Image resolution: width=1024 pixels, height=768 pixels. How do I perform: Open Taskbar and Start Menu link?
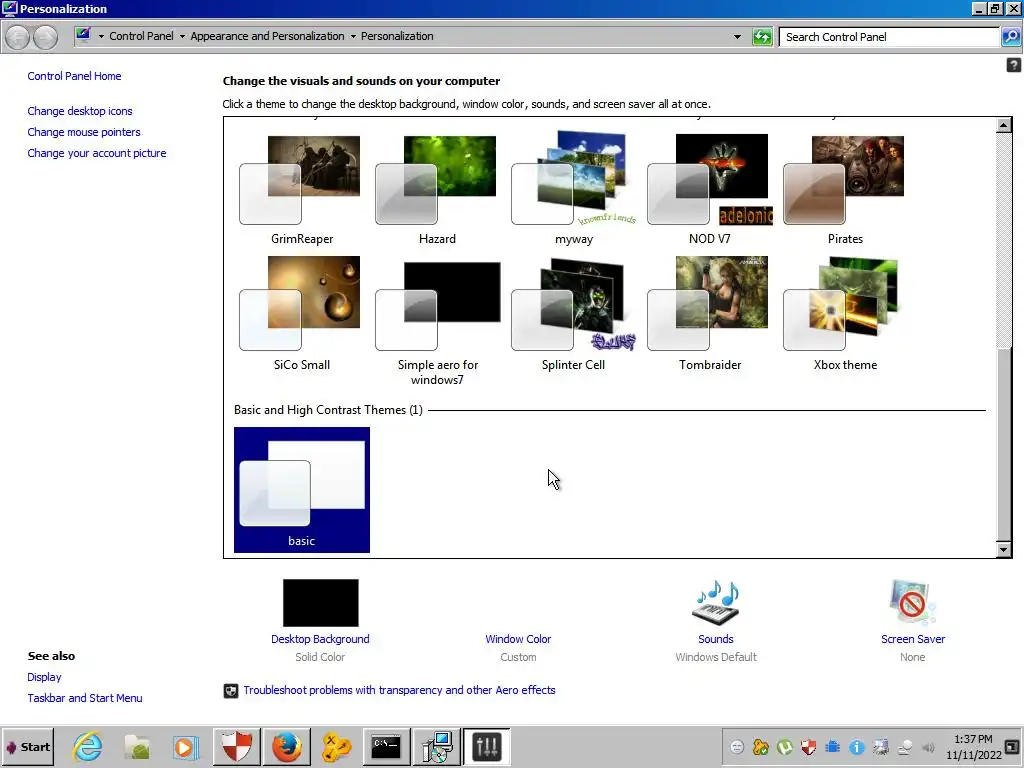point(84,698)
